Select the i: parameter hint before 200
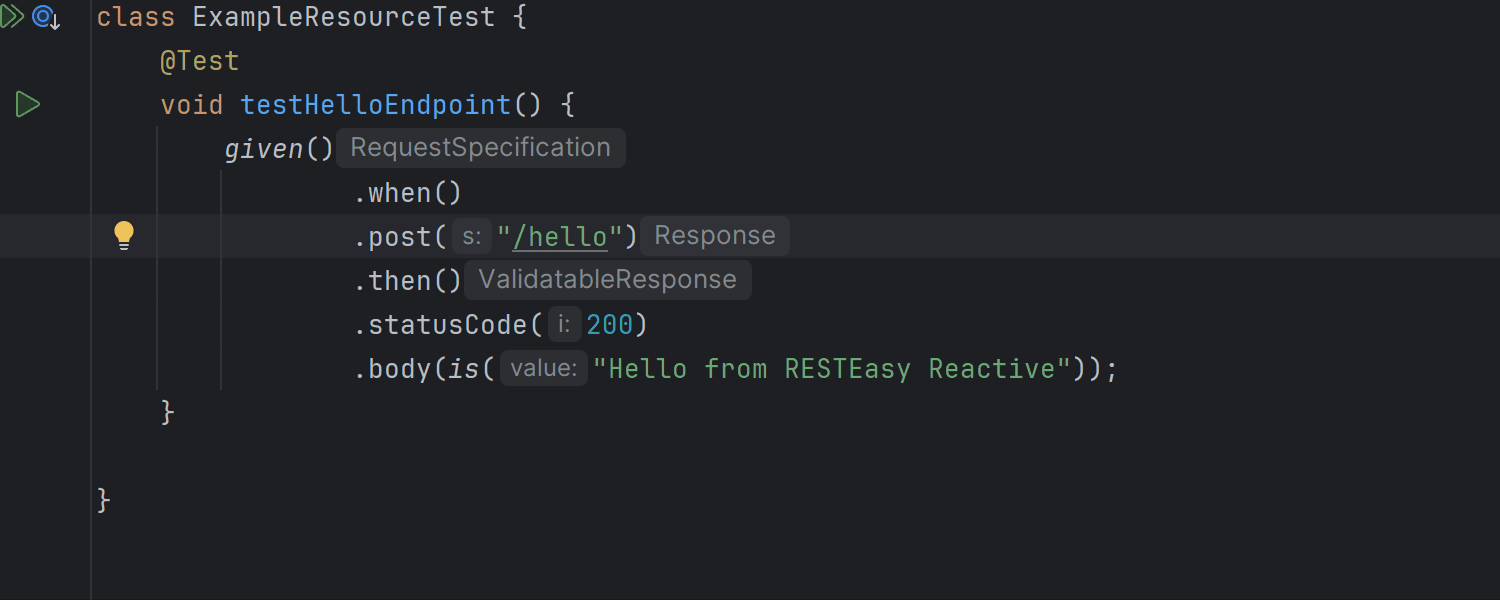 (563, 324)
